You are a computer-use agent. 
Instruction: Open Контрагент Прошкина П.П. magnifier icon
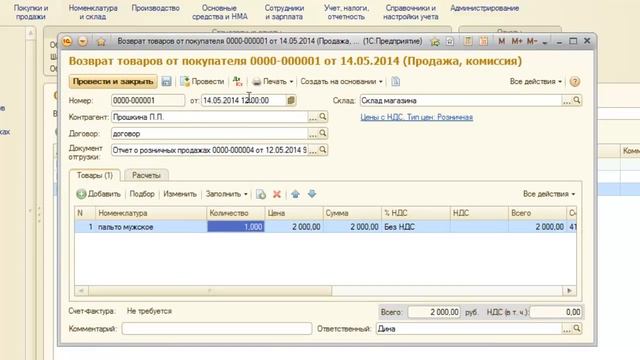[322, 117]
